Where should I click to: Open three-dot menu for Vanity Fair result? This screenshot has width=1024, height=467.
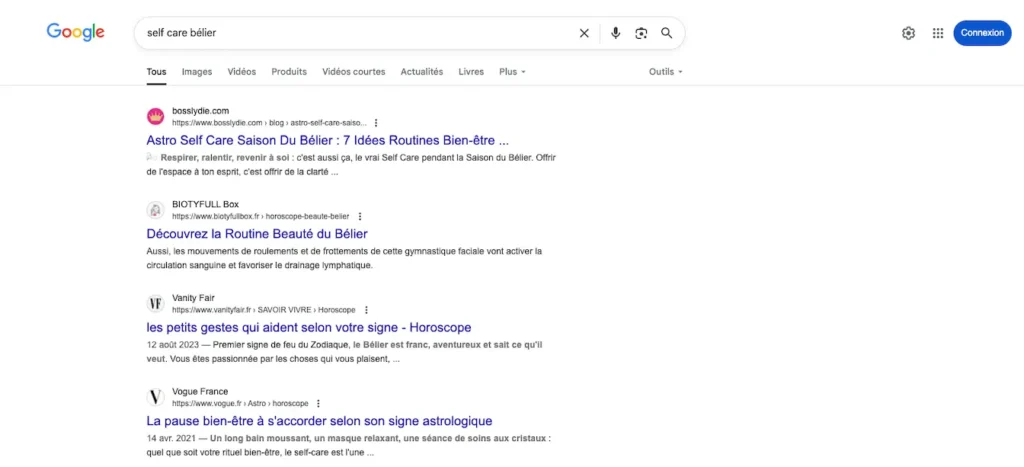click(366, 310)
